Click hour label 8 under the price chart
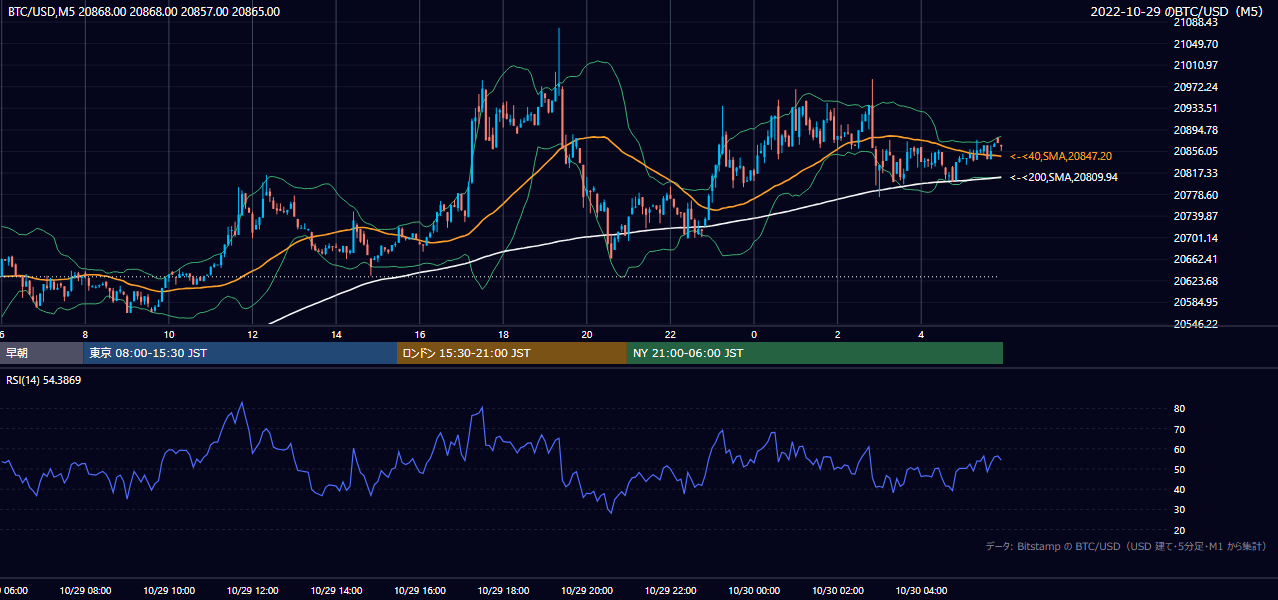Viewport: 1278px width, 600px height. pyautogui.click(x=85, y=335)
